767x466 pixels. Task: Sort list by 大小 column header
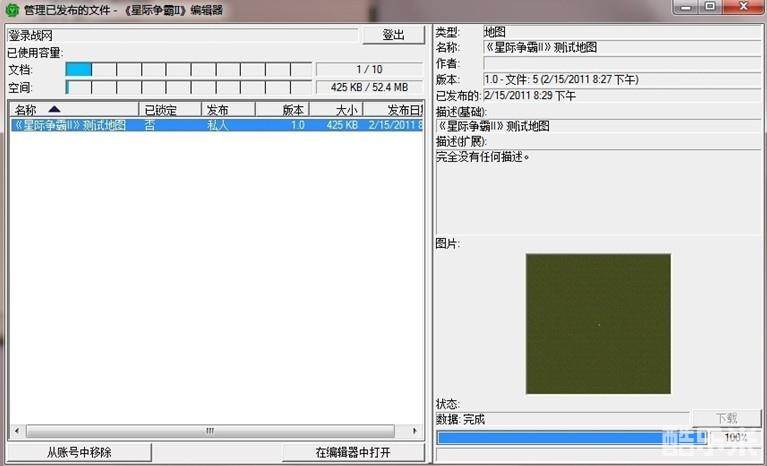click(x=335, y=110)
